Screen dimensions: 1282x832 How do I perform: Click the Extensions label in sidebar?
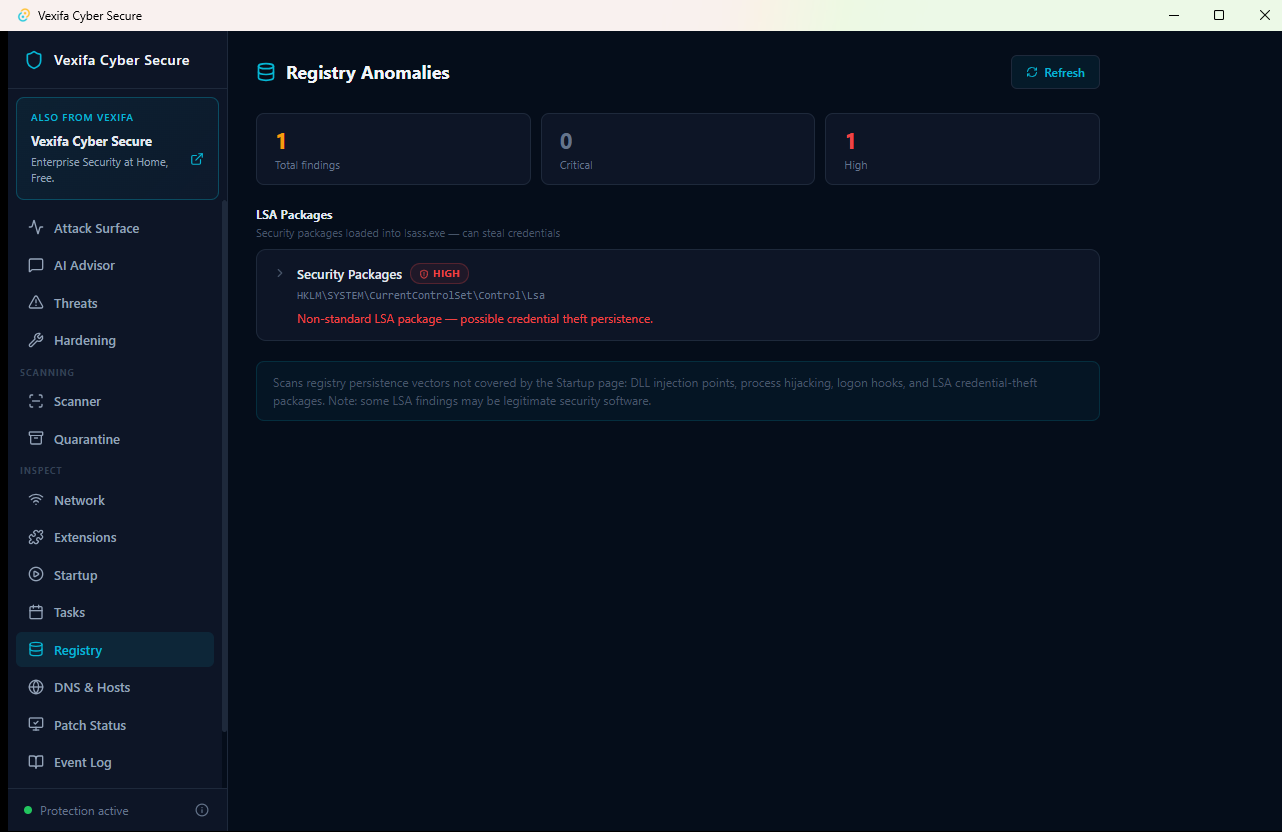click(85, 538)
